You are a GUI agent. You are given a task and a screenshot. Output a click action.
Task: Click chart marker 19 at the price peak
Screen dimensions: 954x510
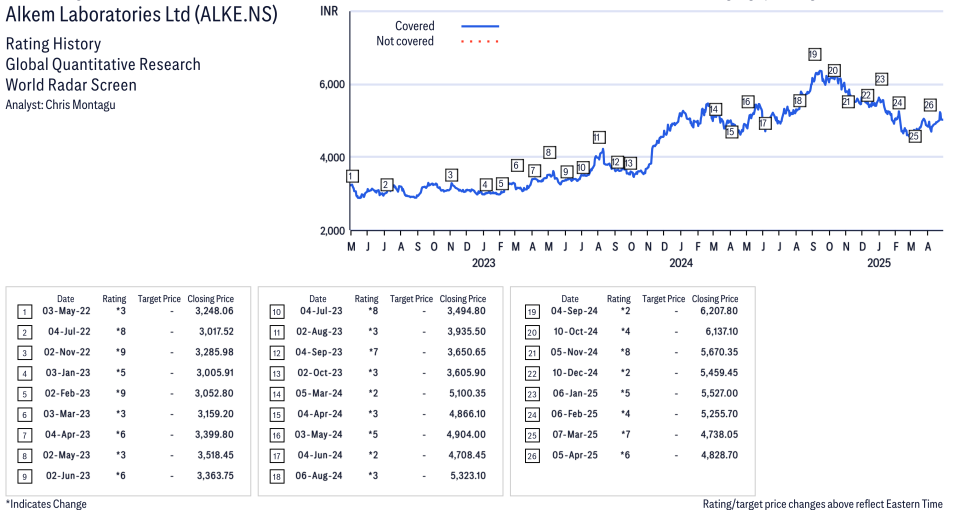point(813,54)
